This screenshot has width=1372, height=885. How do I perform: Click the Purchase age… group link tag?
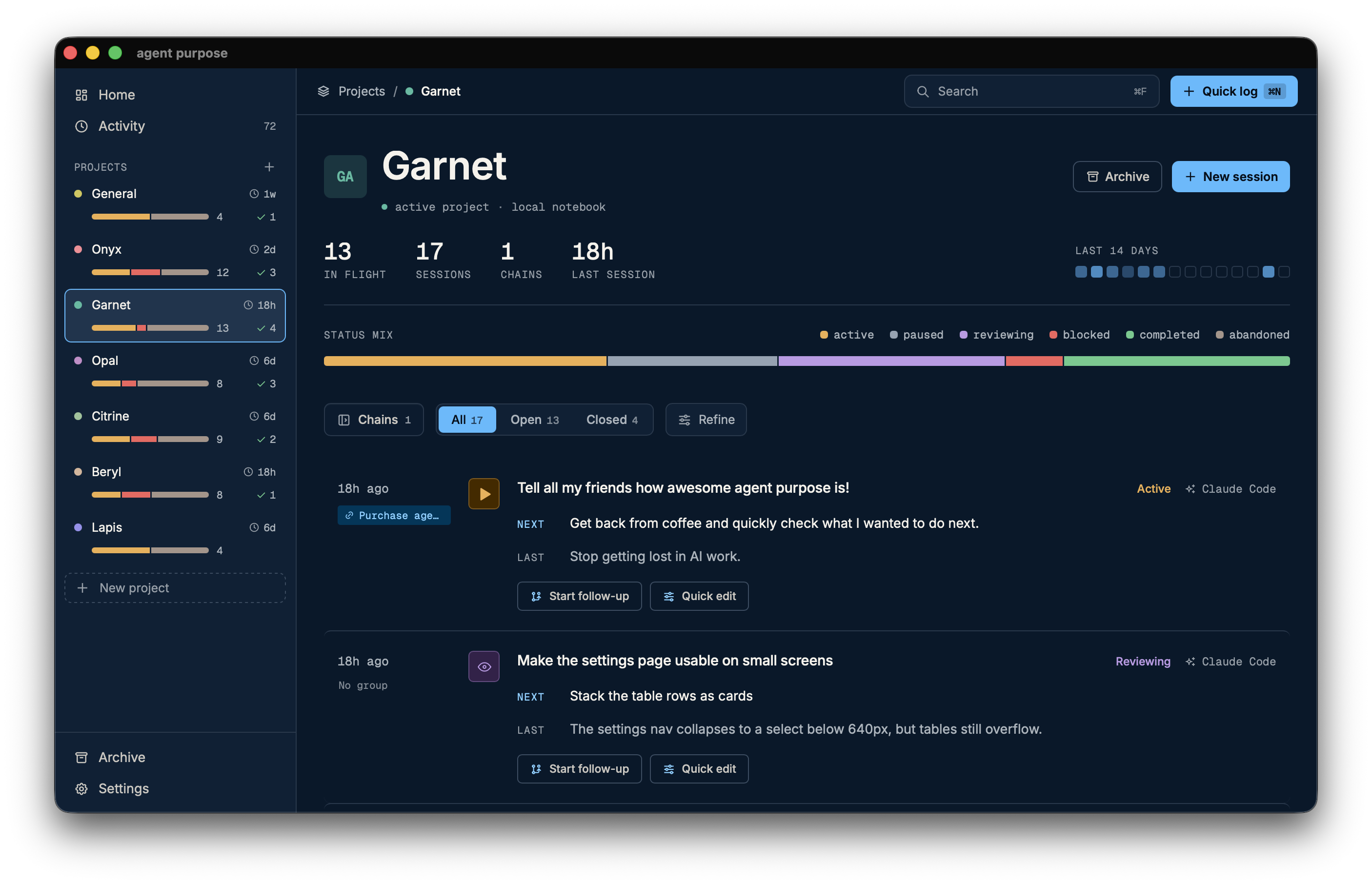[x=394, y=516]
